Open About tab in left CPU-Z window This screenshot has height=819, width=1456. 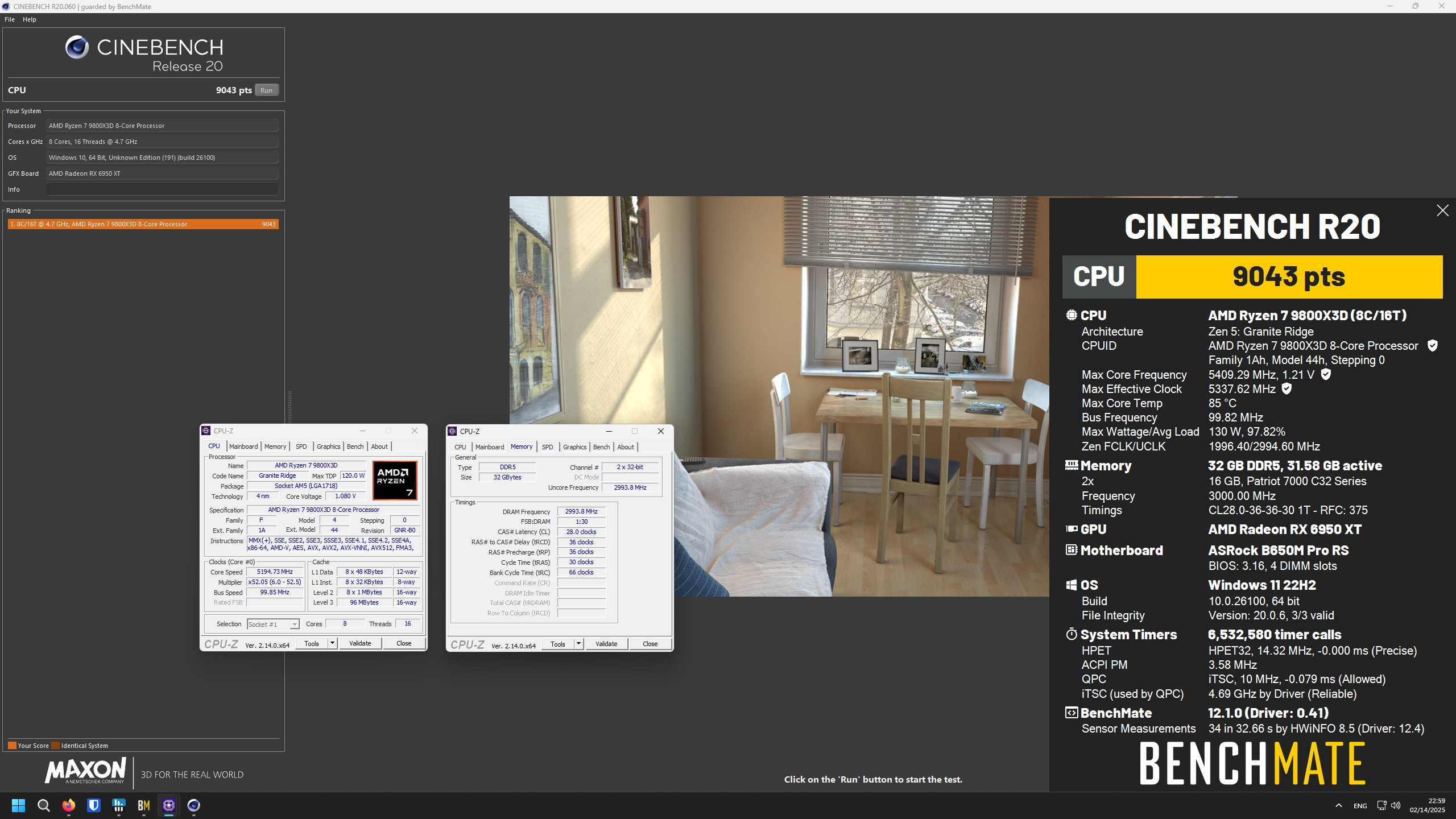coord(379,446)
